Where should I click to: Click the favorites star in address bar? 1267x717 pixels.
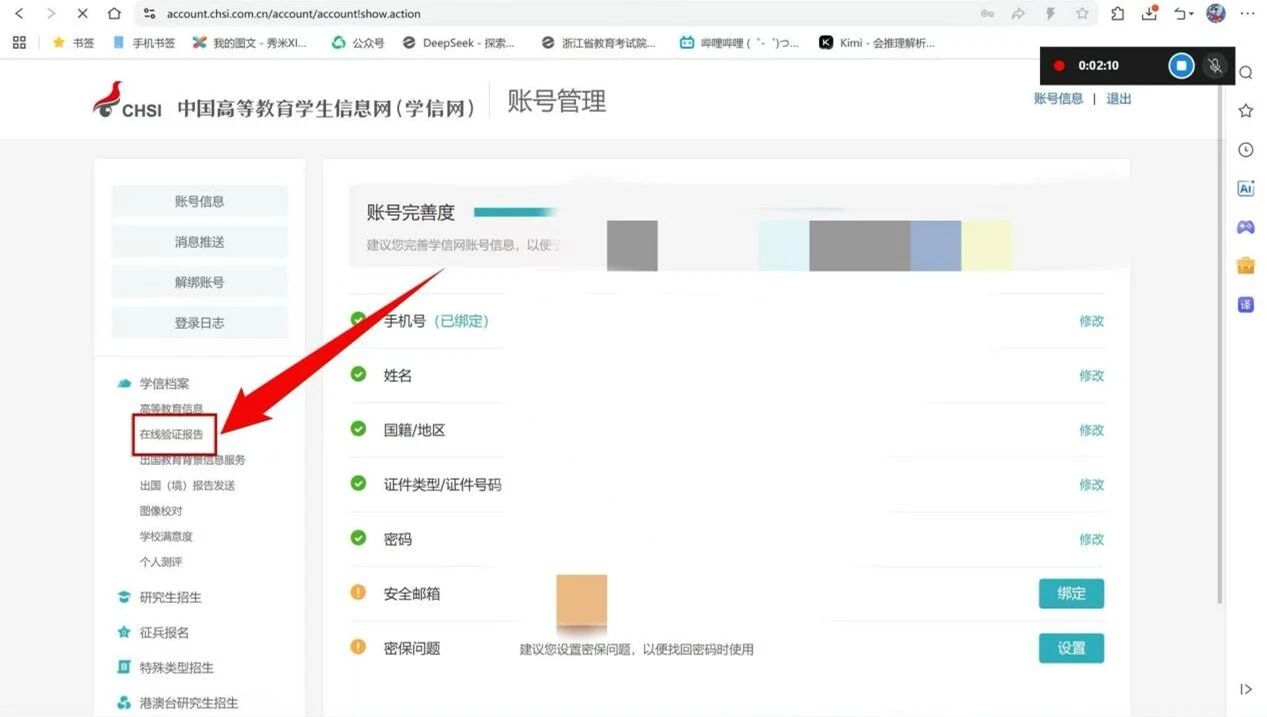(1082, 14)
